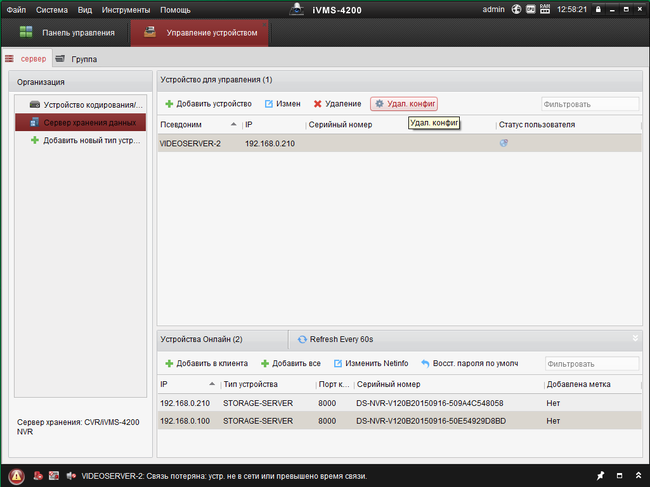Click the Группа folder icon
Viewport: 650px width, 487px height.
[60, 58]
